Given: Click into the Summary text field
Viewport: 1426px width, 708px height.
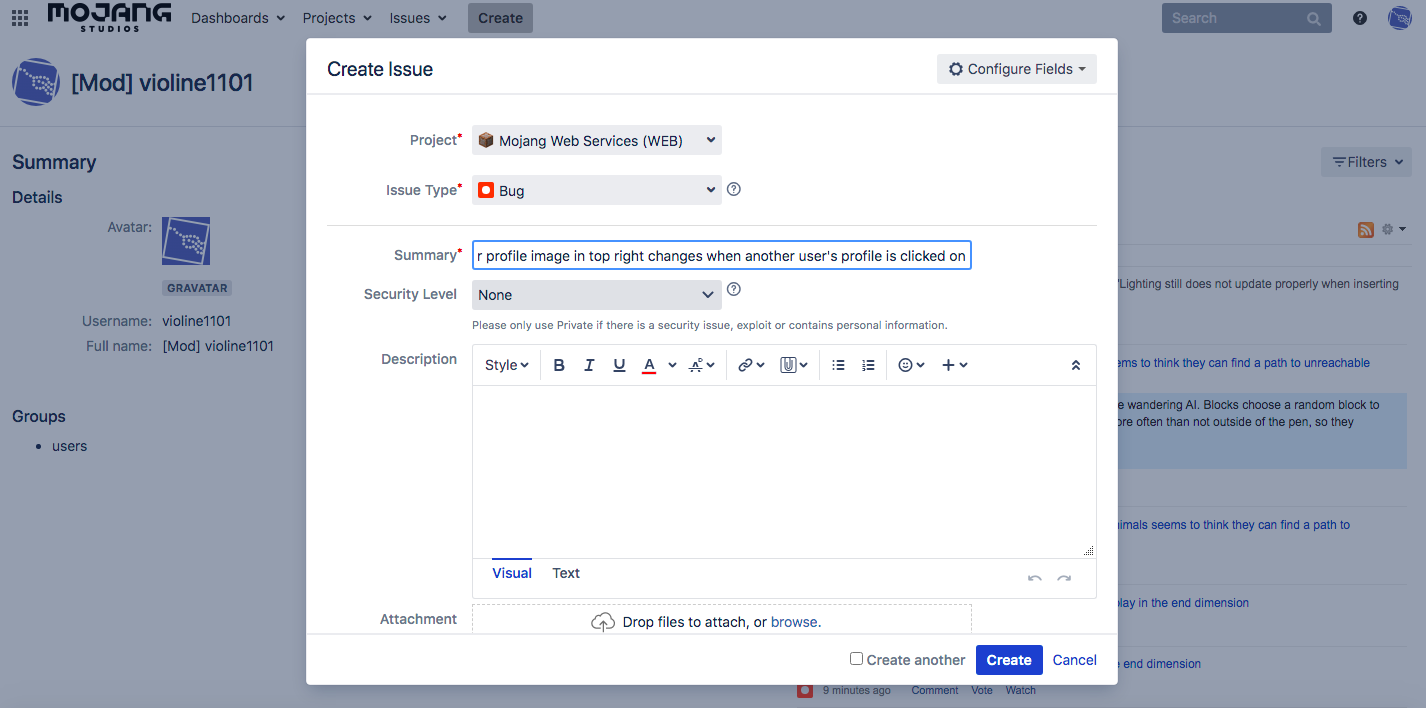Looking at the screenshot, I should pyautogui.click(x=721, y=256).
